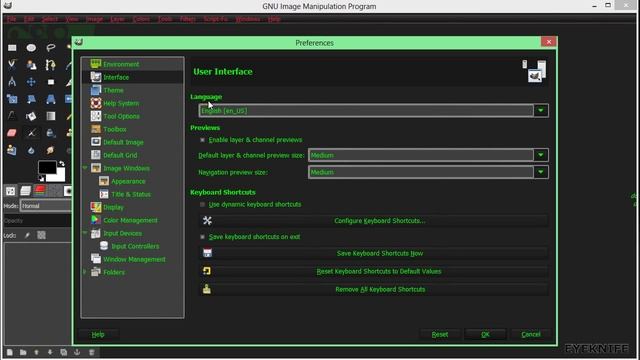Image resolution: width=640 pixels, height=360 pixels.
Task: Click OK in Preferences dialog
Action: pyautogui.click(x=485, y=334)
